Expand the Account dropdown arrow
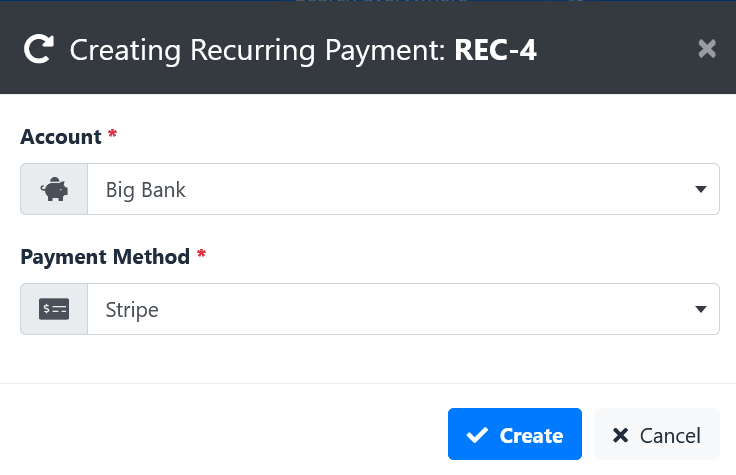 pos(700,189)
